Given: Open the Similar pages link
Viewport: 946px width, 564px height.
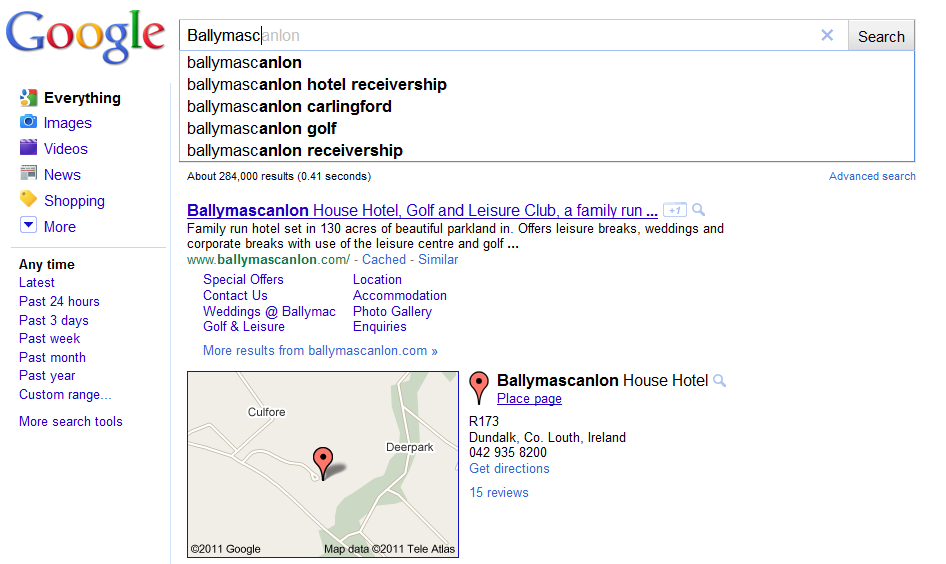Looking at the screenshot, I should coord(438,259).
